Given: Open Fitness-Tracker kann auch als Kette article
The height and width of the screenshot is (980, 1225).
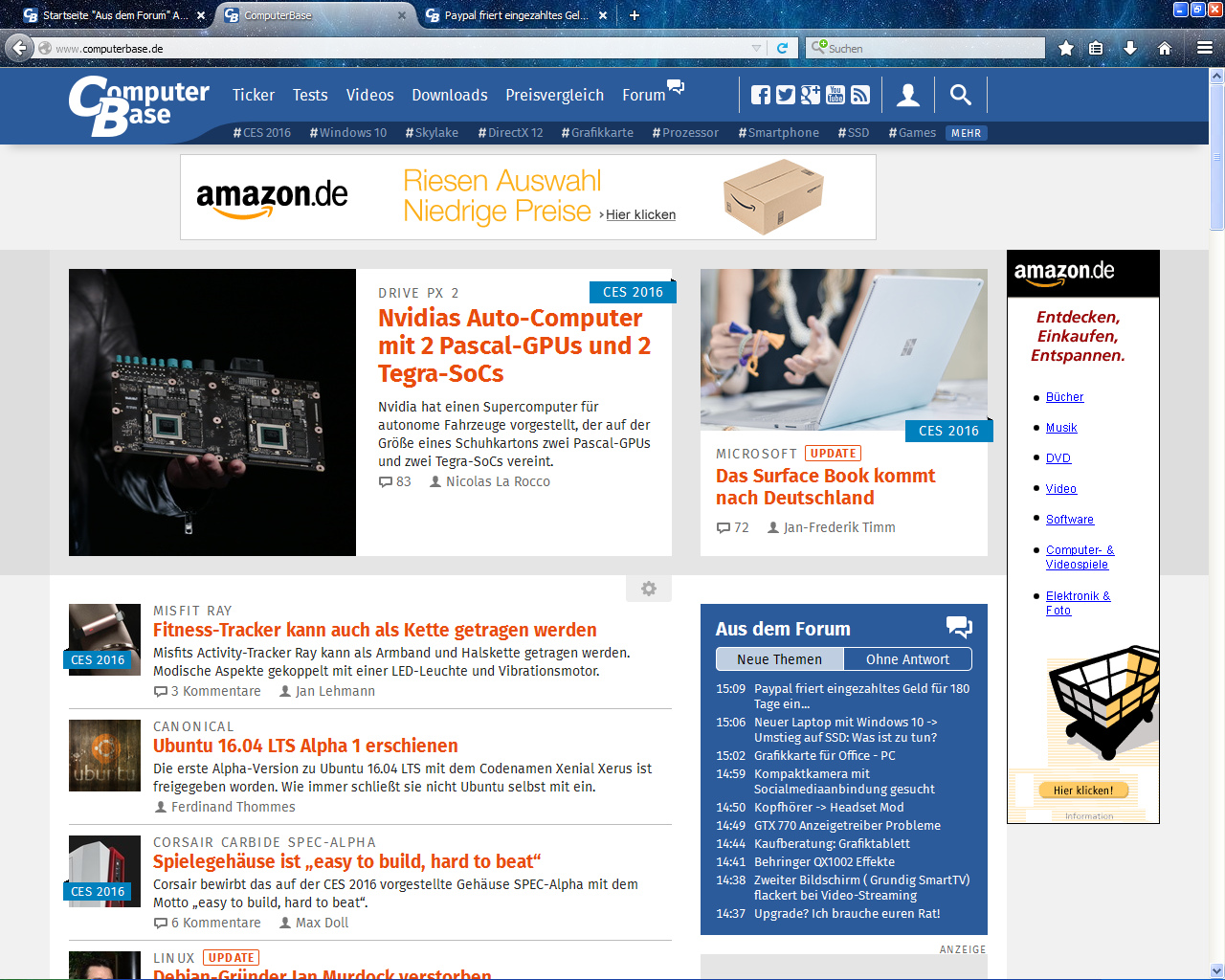Looking at the screenshot, I should tap(375, 630).
